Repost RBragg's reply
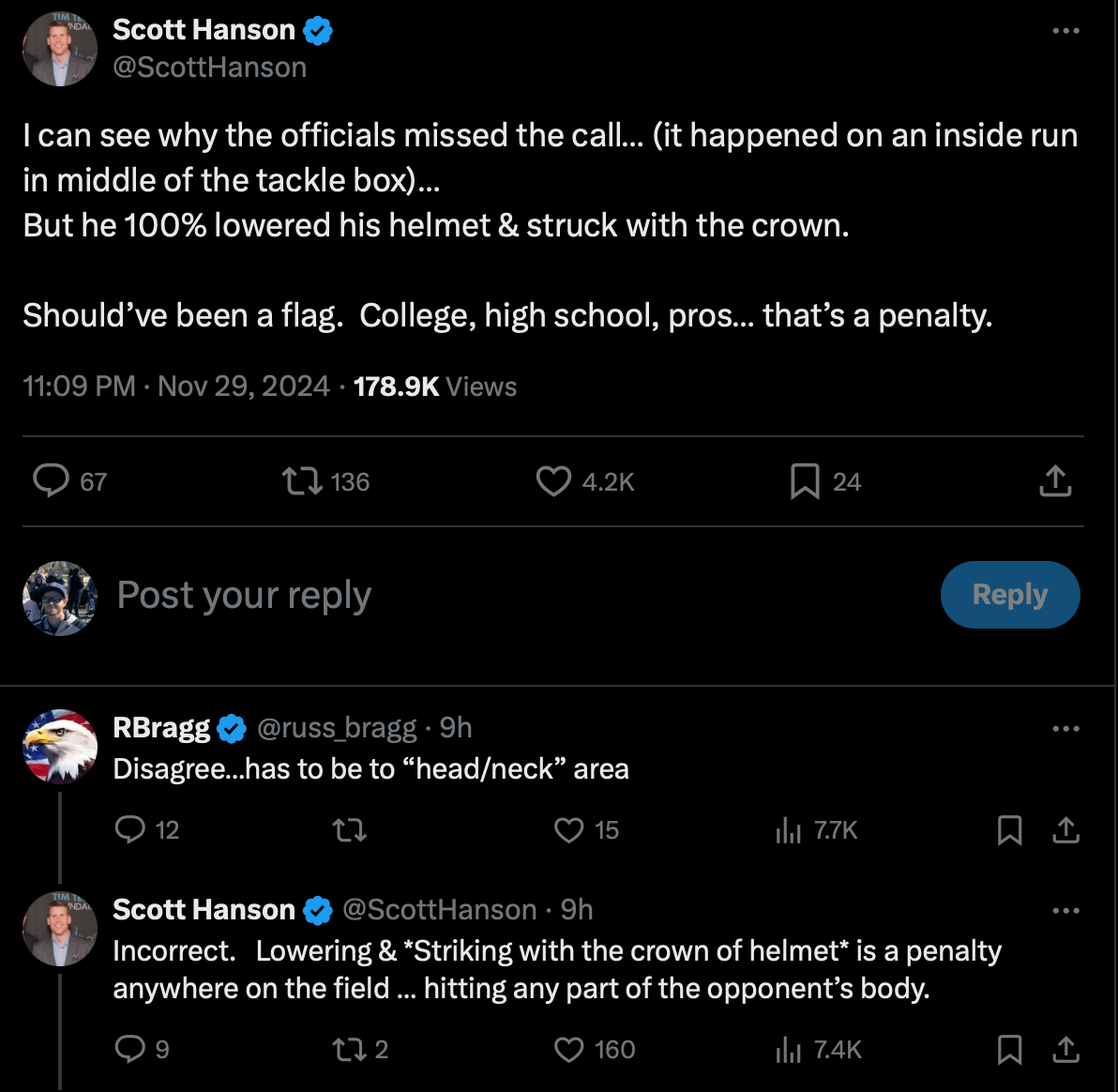Screen dimensions: 1118x1092 click(350, 830)
